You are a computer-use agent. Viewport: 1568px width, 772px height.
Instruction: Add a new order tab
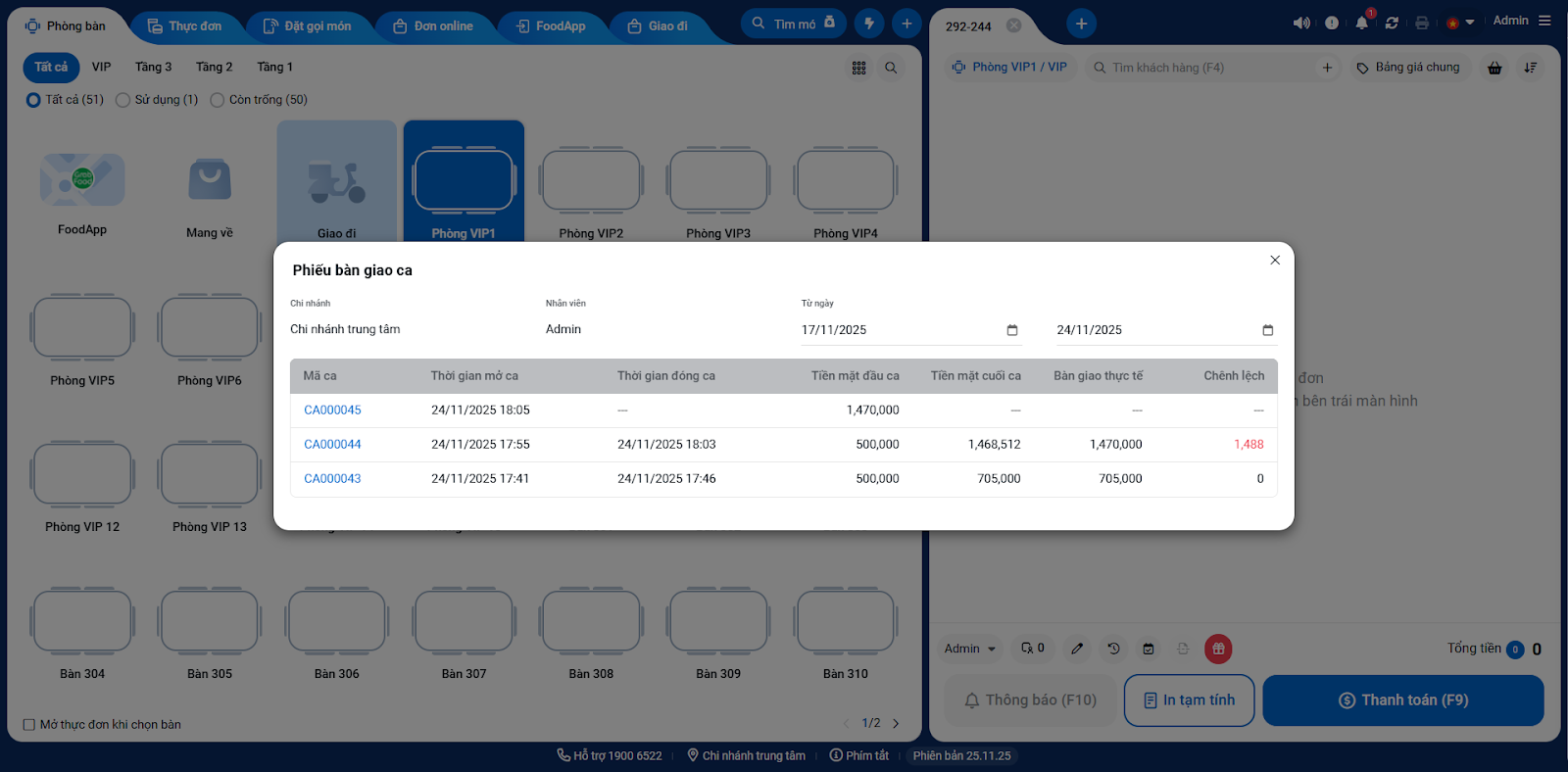pos(1081,24)
